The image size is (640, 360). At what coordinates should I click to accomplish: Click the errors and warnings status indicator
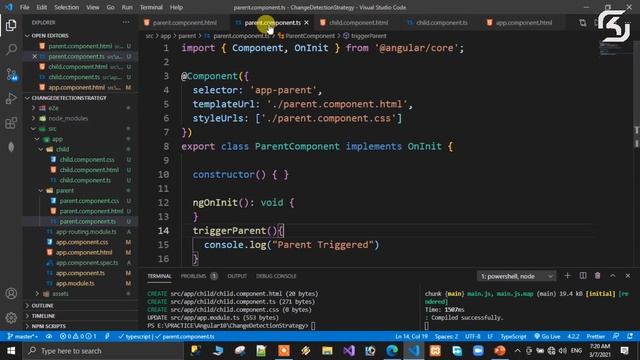coord(78,336)
